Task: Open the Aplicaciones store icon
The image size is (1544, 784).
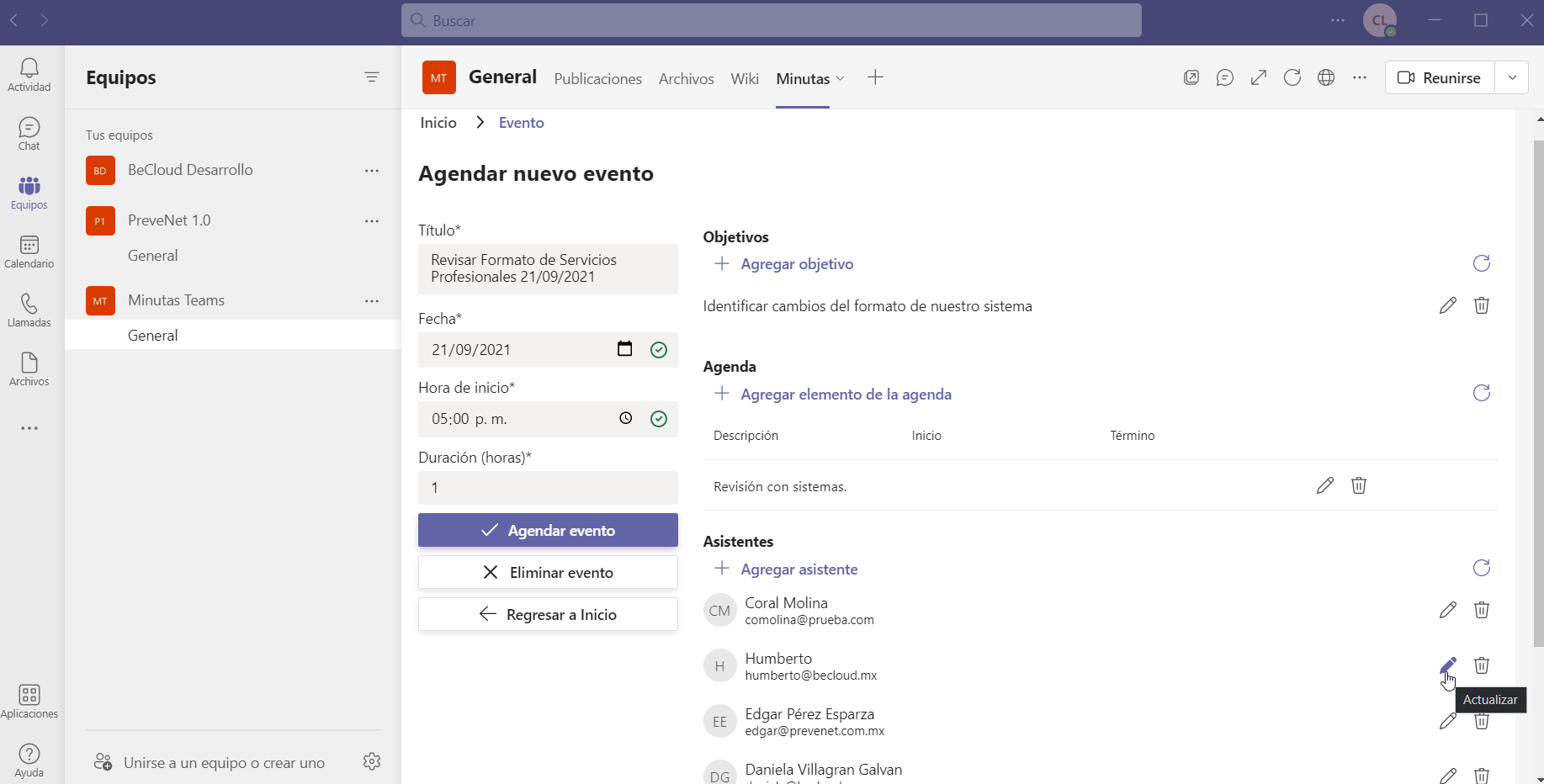Action: click(x=29, y=702)
